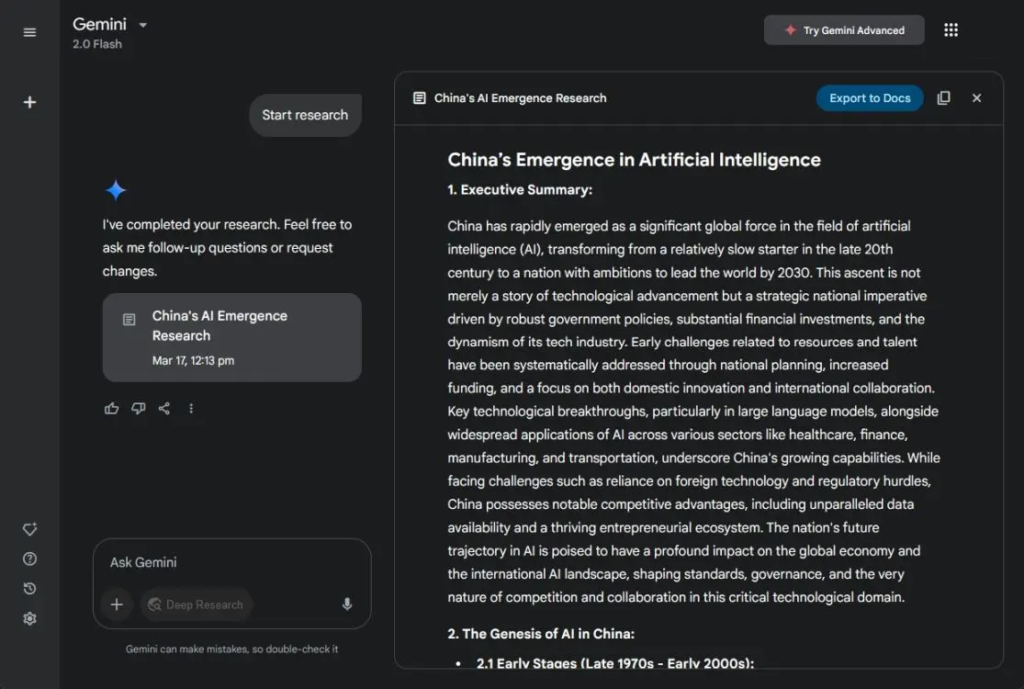The width and height of the screenshot is (1024, 689).
Task: Click the Start research suggestion chip
Action: [304, 114]
